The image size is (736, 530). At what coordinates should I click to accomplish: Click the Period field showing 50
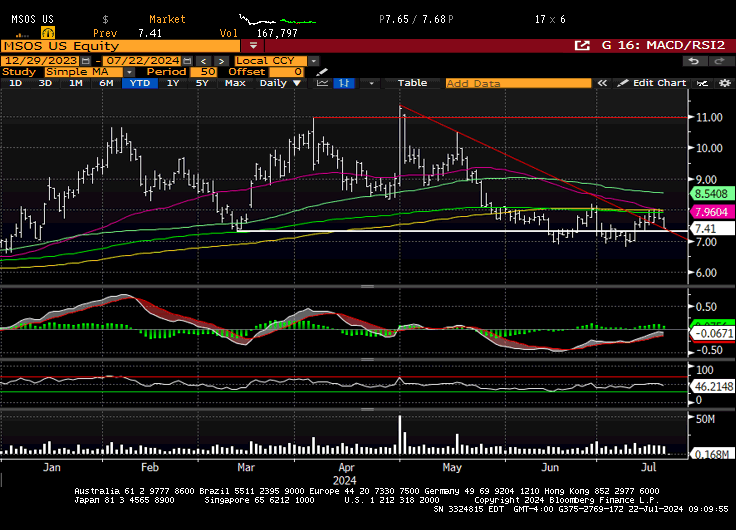point(203,72)
